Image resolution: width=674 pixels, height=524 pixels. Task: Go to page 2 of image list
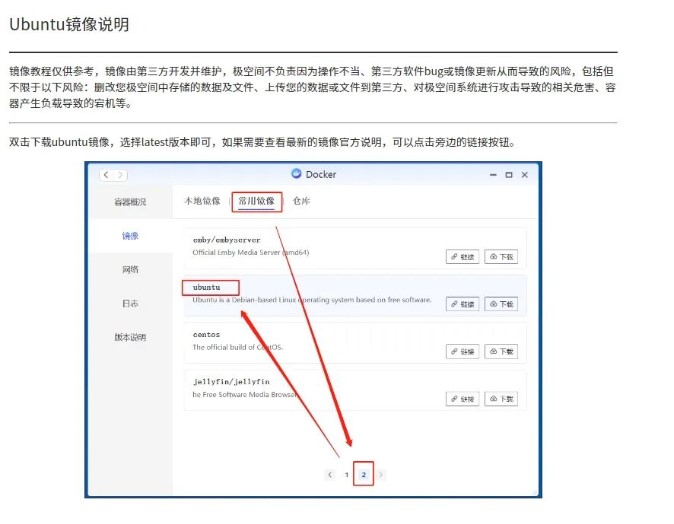pos(364,475)
